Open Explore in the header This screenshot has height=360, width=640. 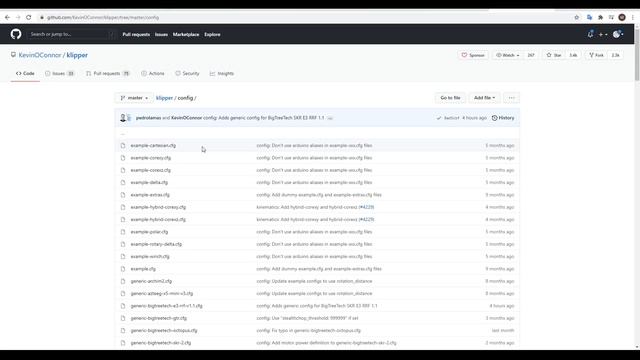tap(212, 35)
